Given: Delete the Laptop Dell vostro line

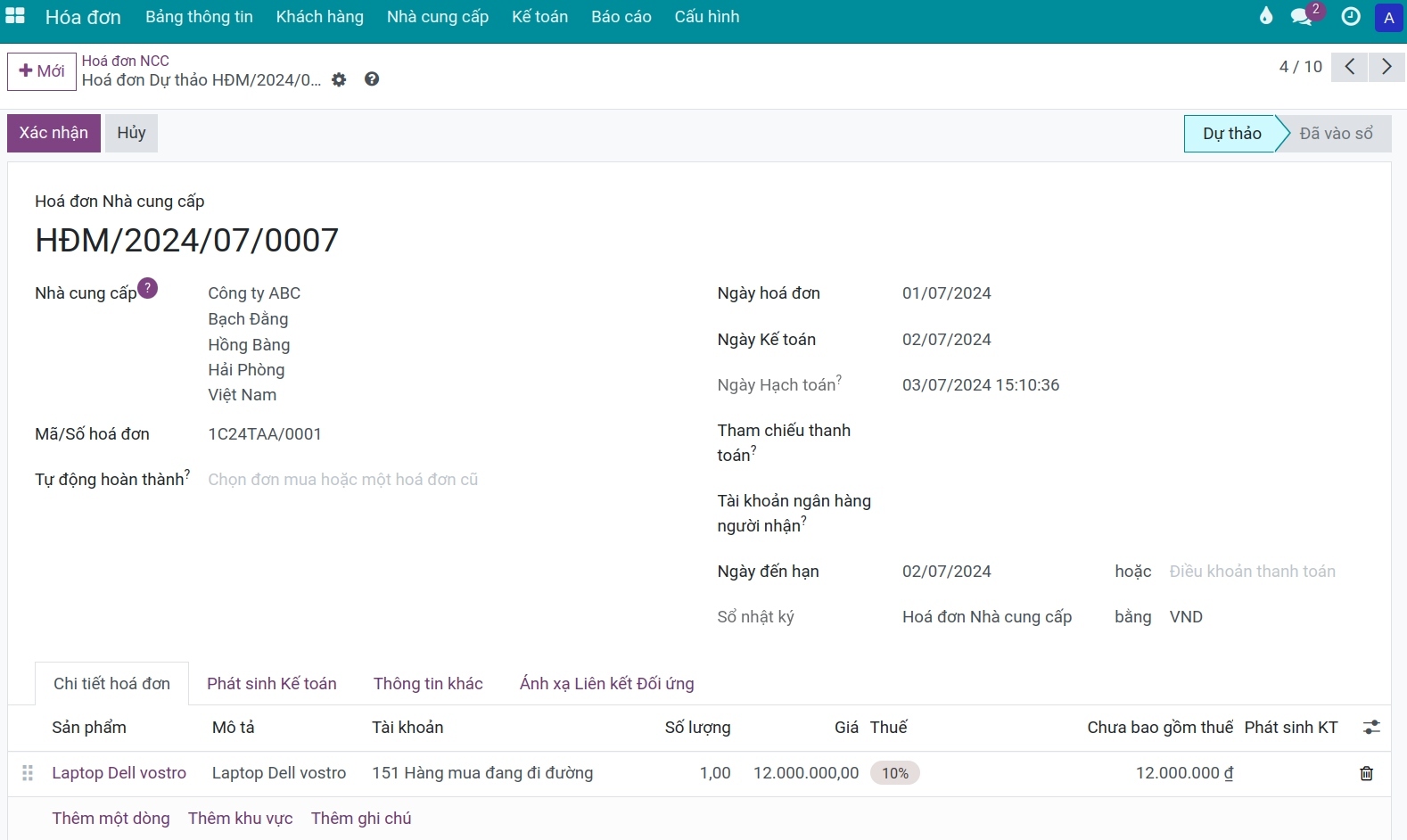Looking at the screenshot, I should click(1366, 773).
